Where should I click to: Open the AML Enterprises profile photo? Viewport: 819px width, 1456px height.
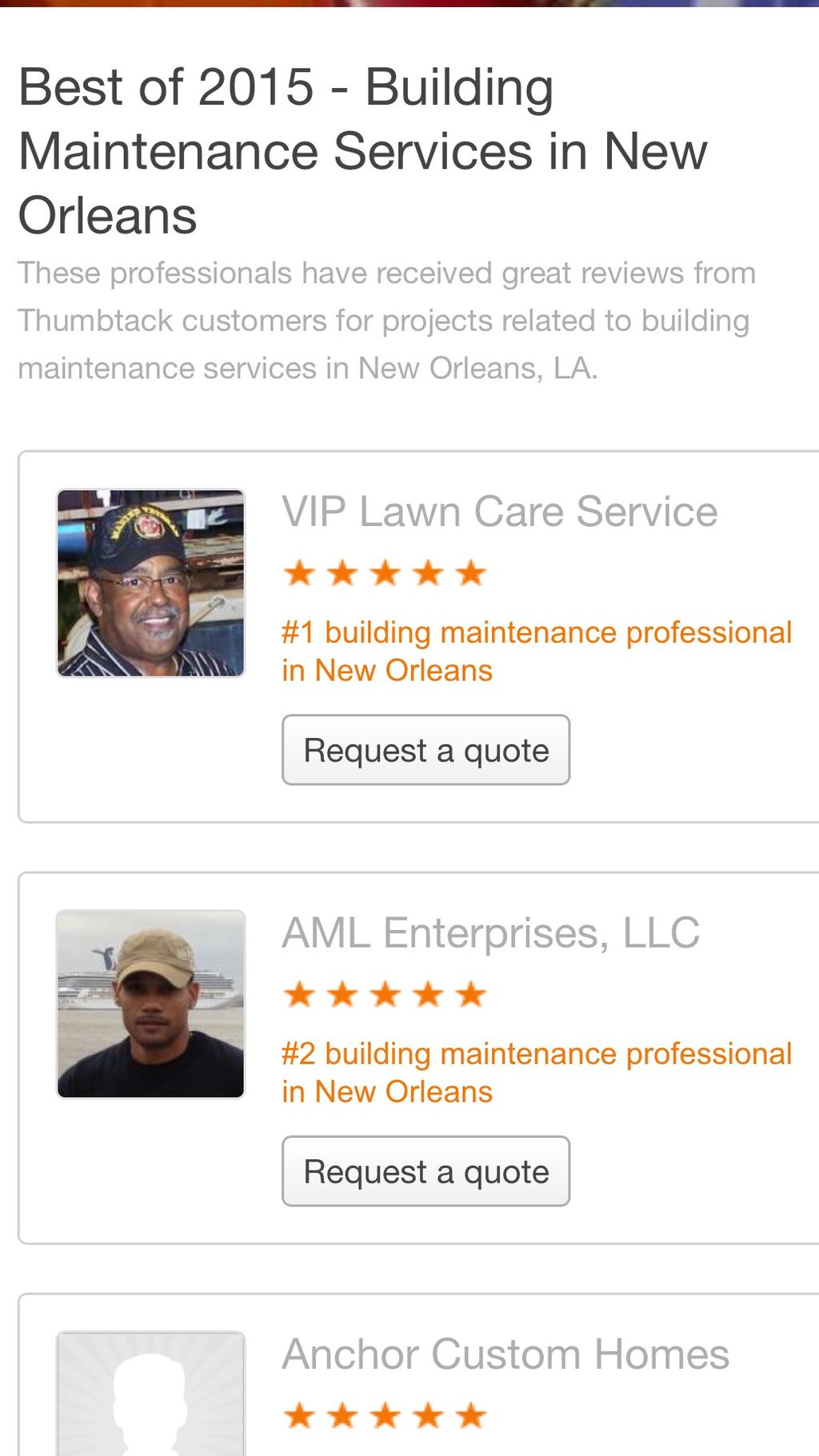[x=150, y=1004]
